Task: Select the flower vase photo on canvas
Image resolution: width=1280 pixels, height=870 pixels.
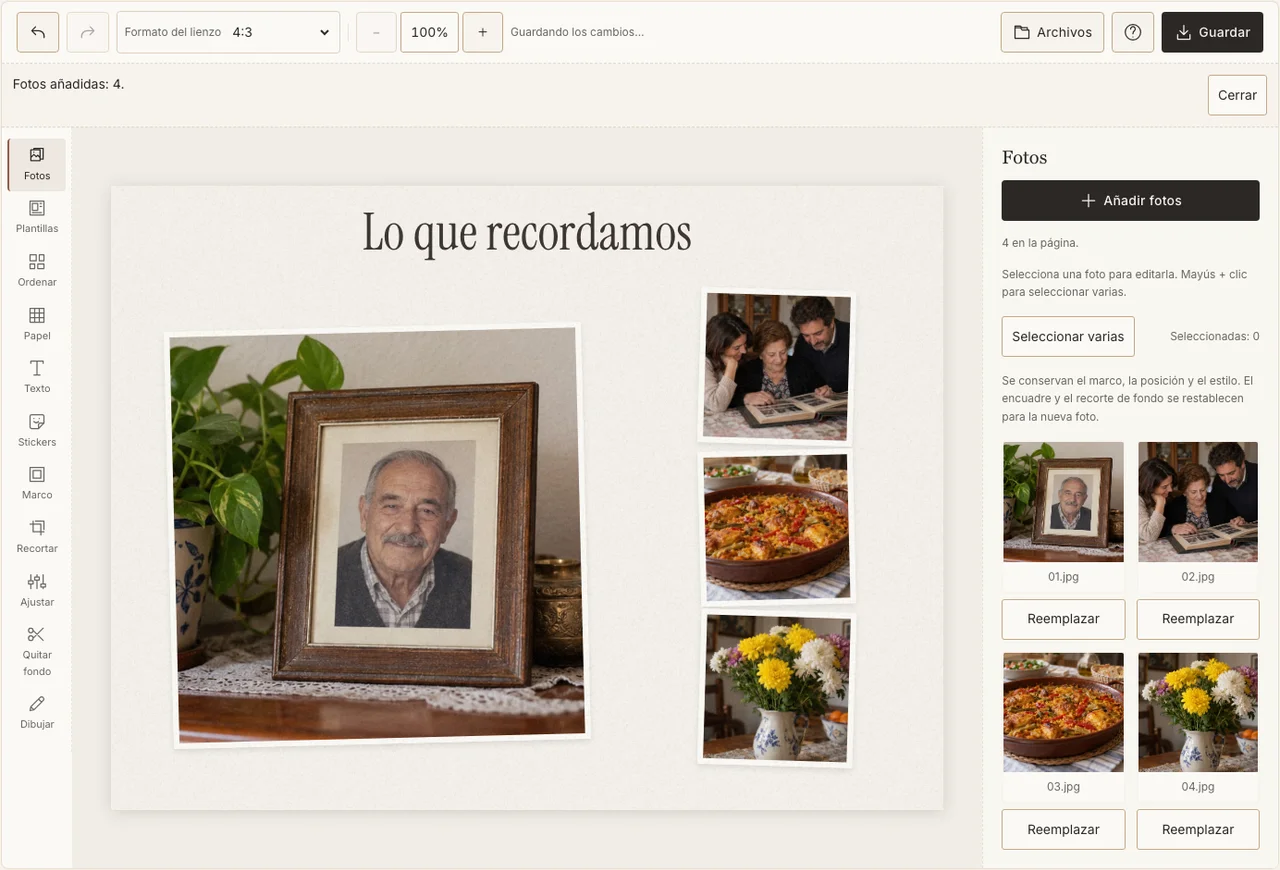Action: tap(777, 688)
